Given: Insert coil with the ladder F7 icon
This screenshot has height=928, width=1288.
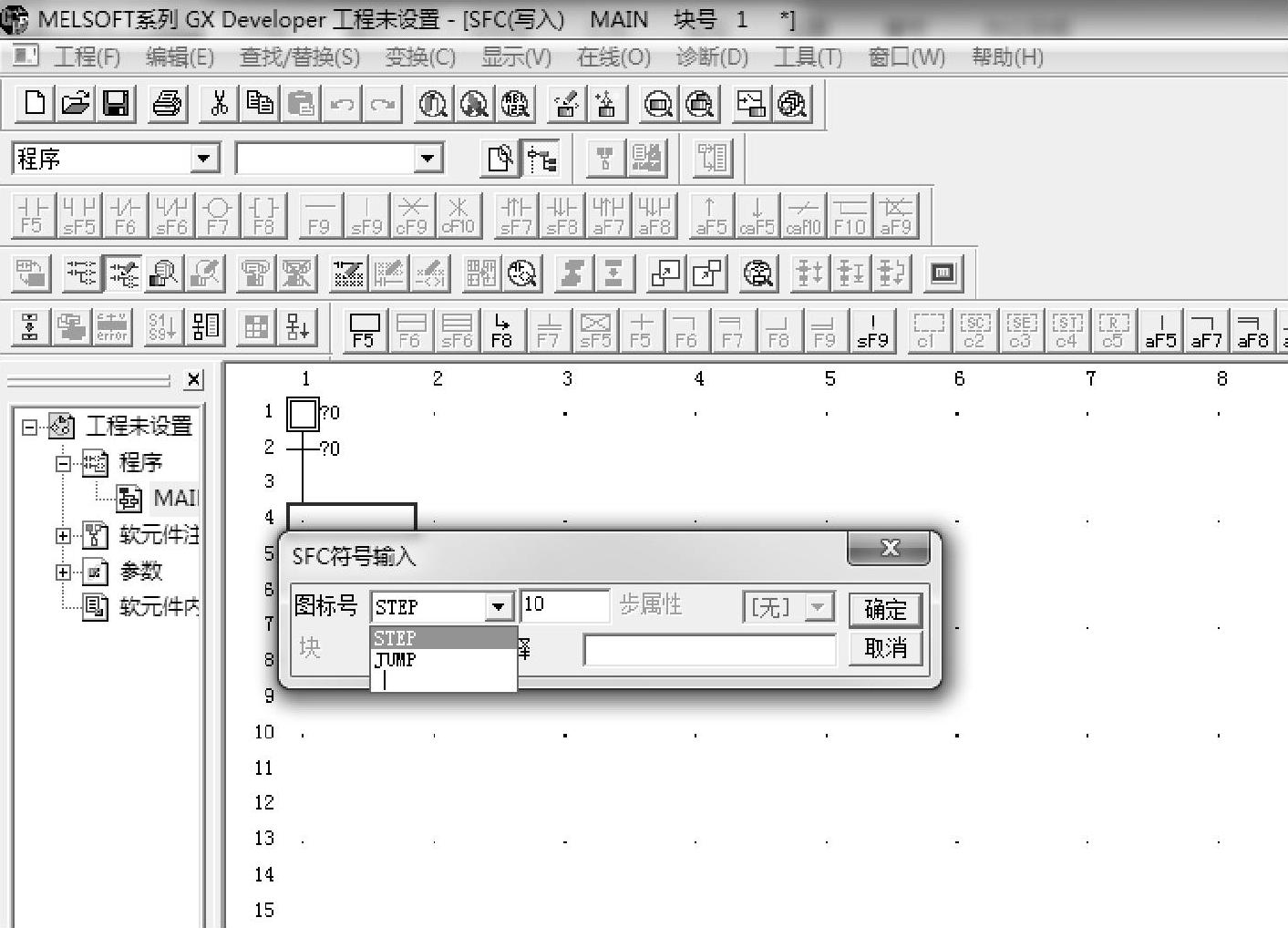Looking at the screenshot, I should pos(217,215).
